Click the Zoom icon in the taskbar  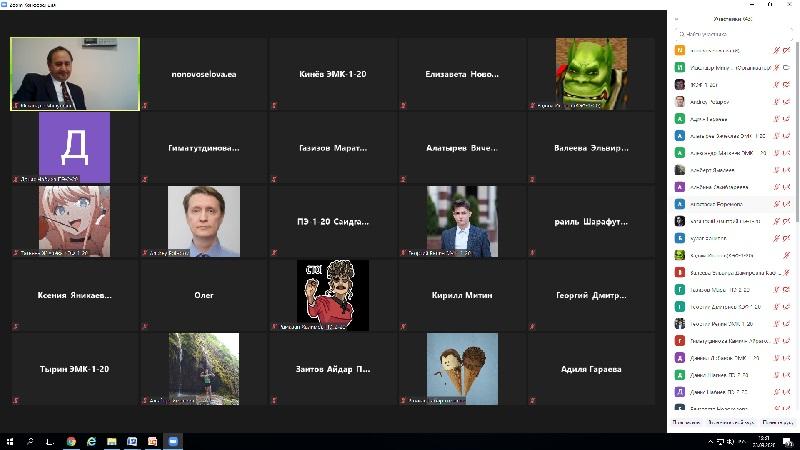173,441
